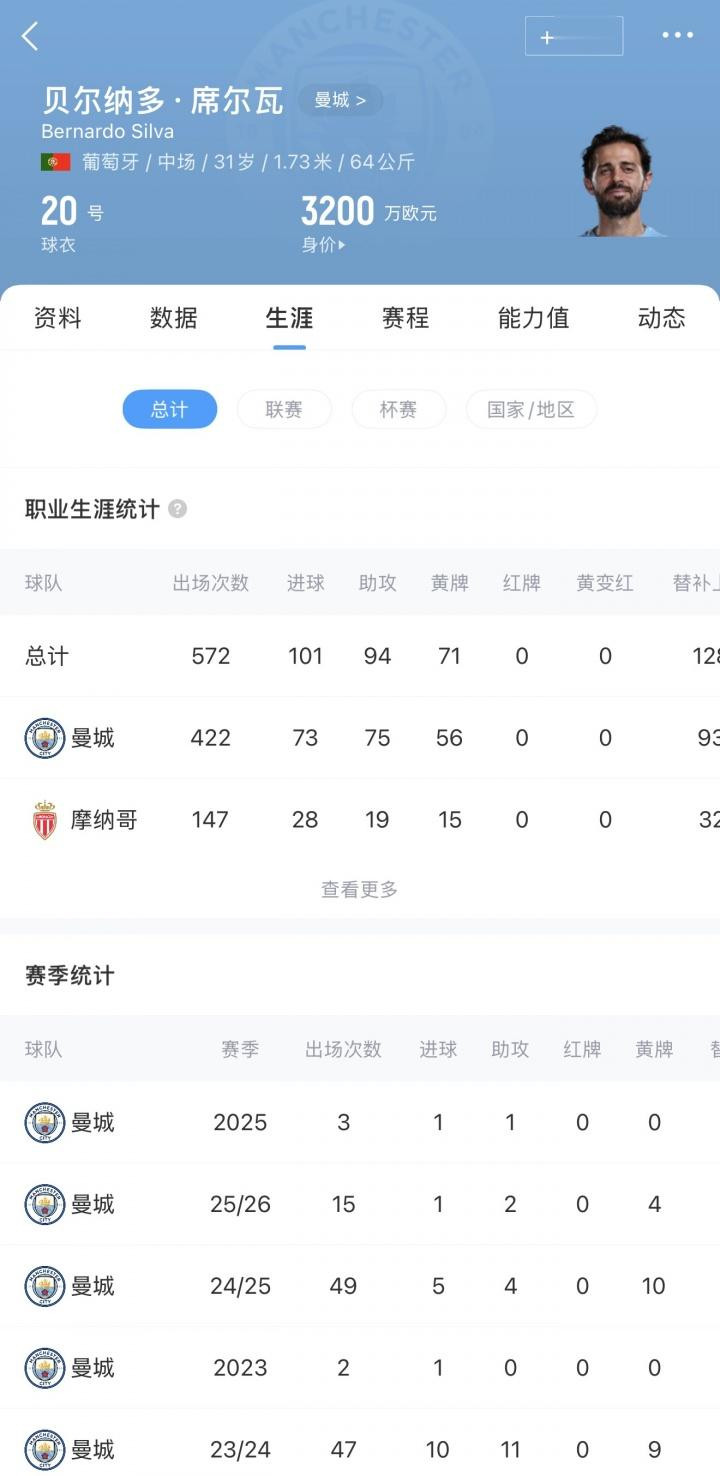The width and height of the screenshot is (720, 1476).
Task: Select the 国家/地区 filter pill
Action: click(x=531, y=409)
